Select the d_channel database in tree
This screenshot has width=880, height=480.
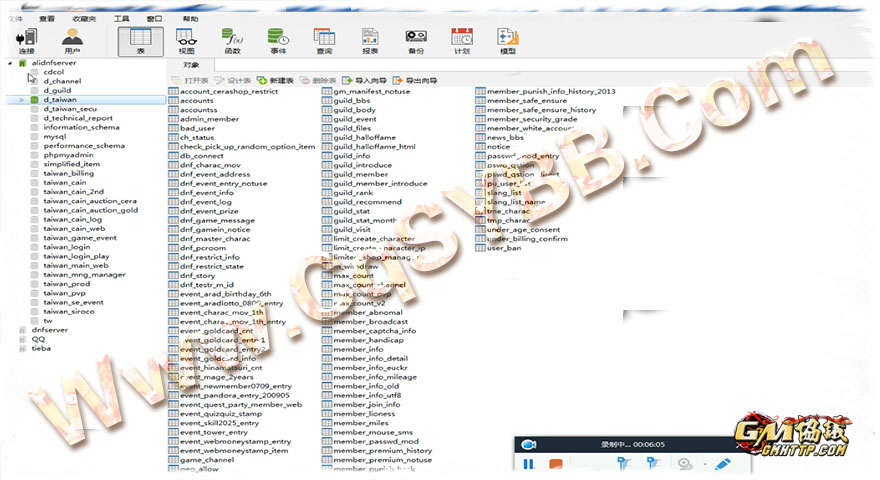tap(62, 81)
